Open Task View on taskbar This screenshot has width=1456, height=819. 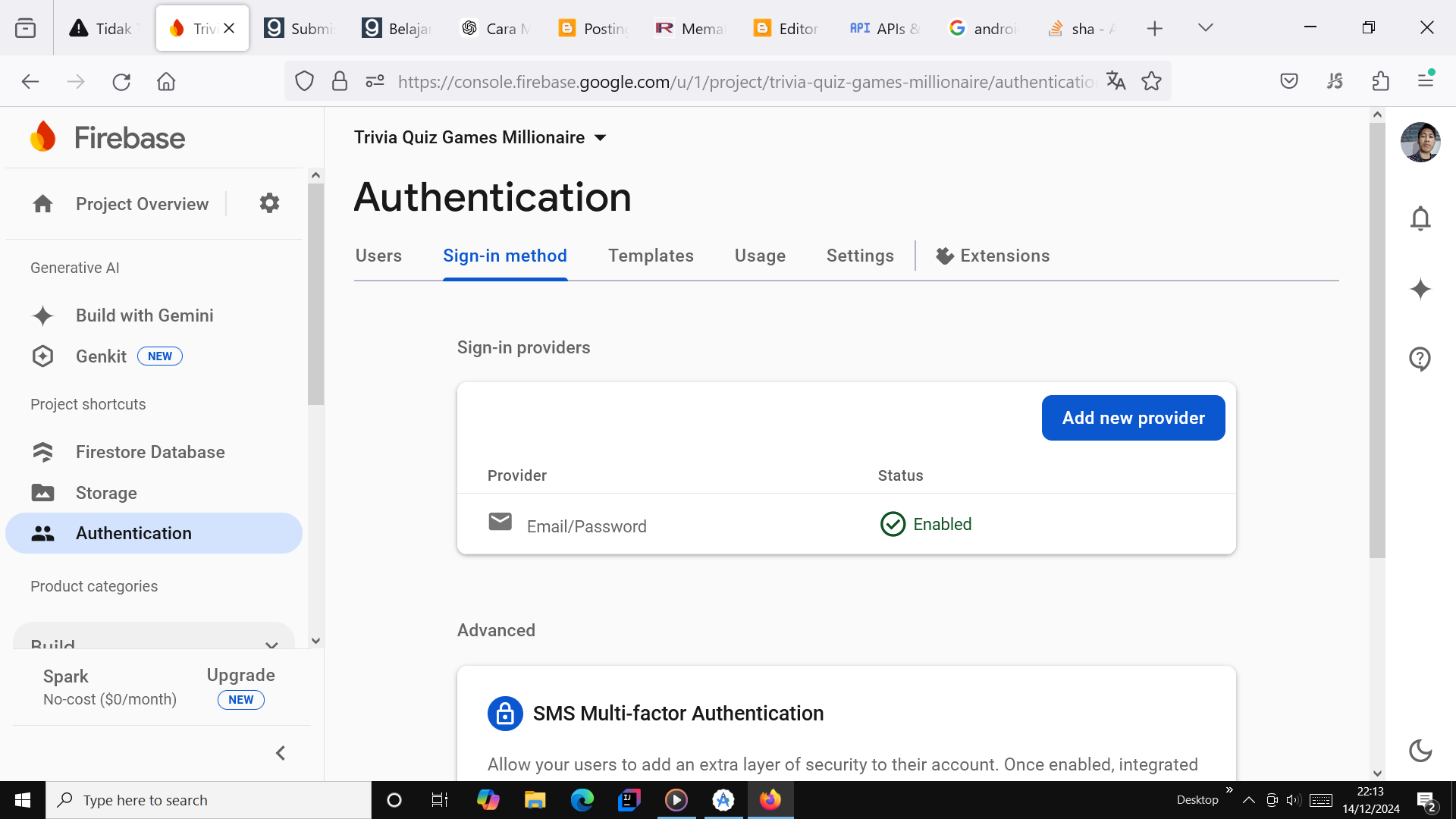click(x=440, y=800)
